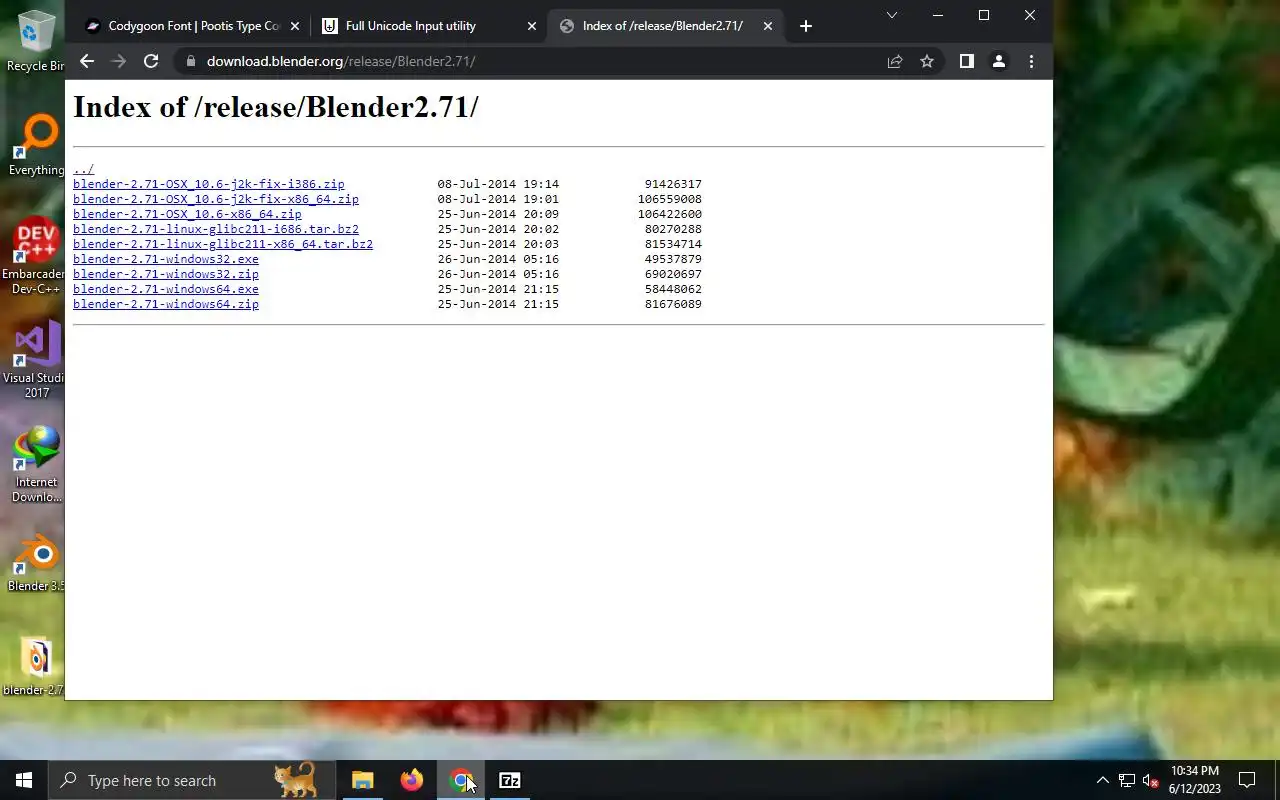1280x800 pixels.
Task: Close the Index of /release/Blender2.71/ tab
Action: pyautogui.click(x=768, y=26)
